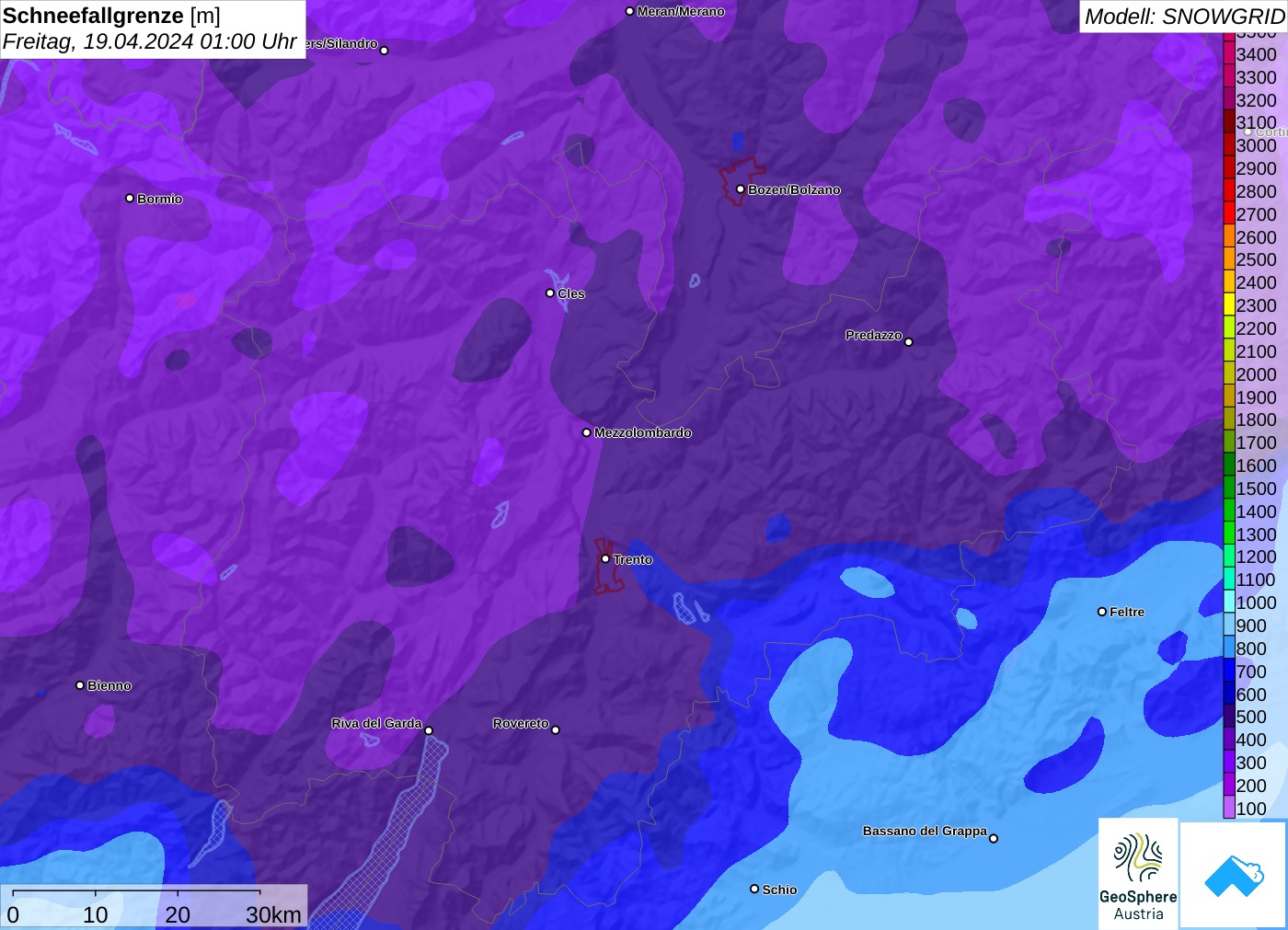Click the blue cloud house logo

coord(1234,876)
